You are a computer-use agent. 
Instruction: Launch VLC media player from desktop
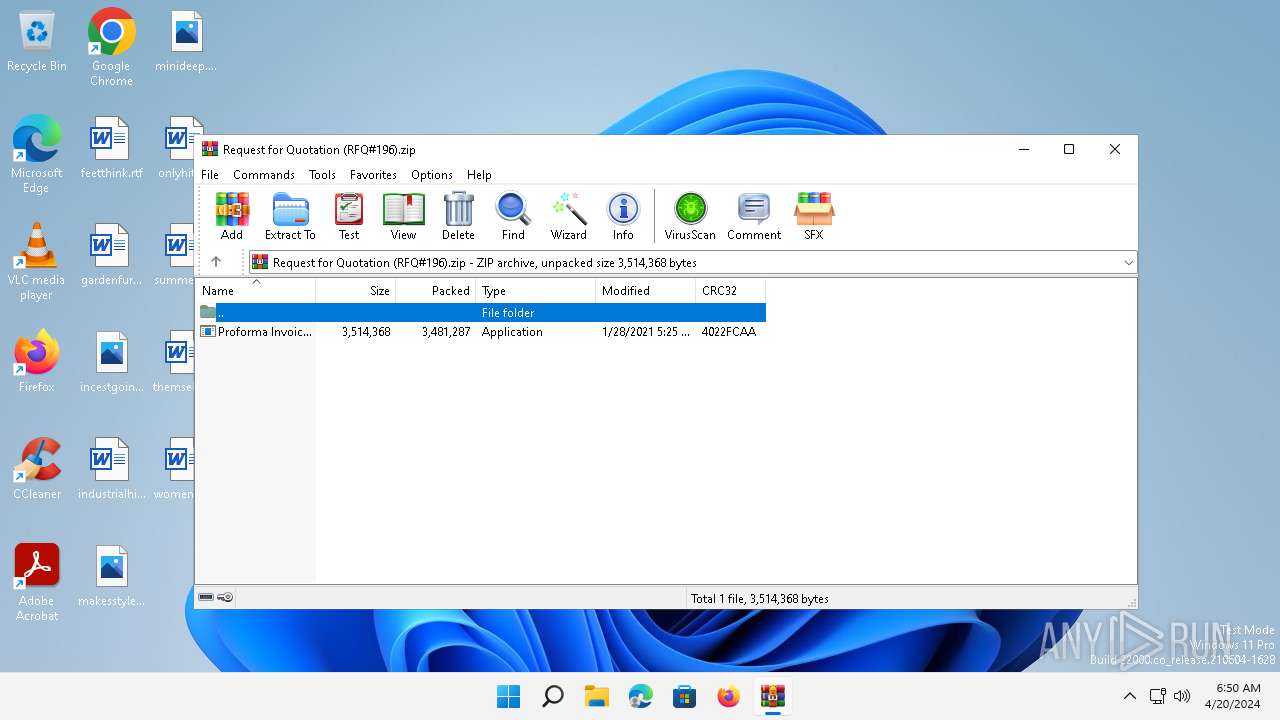tap(37, 261)
